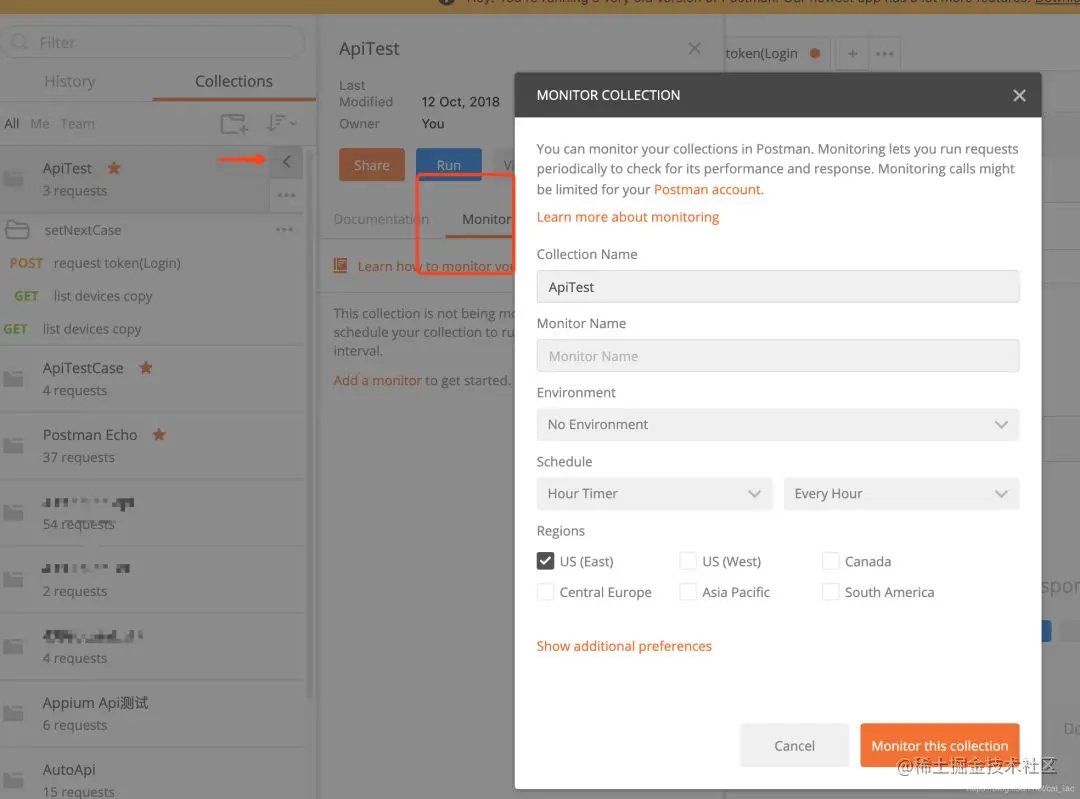Select the Team collections filter
The width and height of the screenshot is (1080, 799).
(77, 124)
